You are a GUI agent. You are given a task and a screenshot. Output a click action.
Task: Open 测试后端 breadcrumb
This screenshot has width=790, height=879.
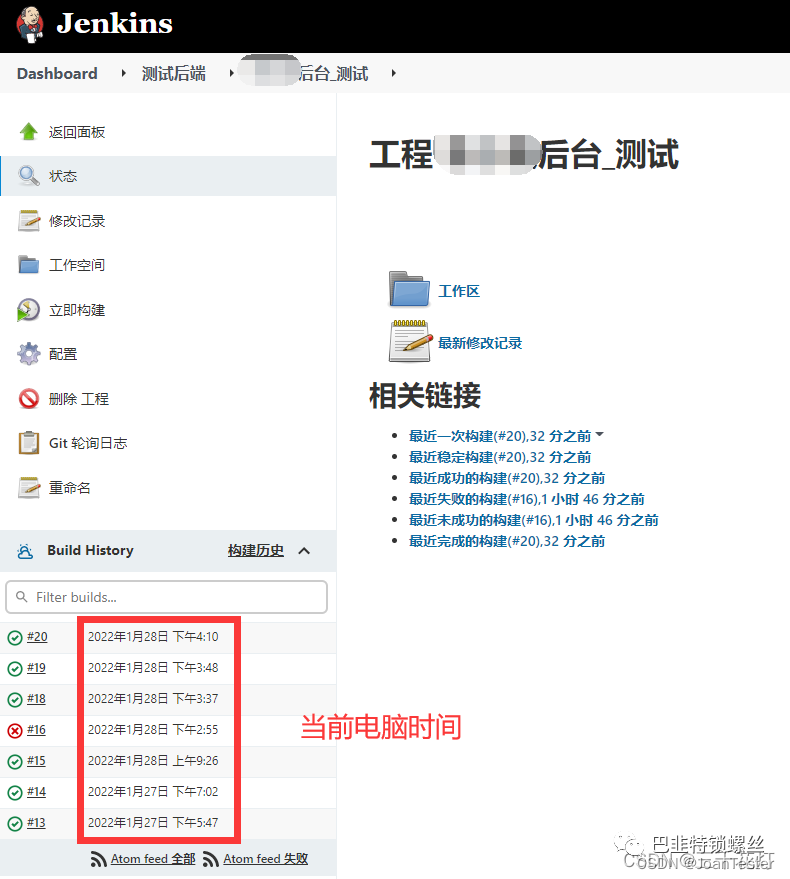pyautogui.click(x=173, y=73)
